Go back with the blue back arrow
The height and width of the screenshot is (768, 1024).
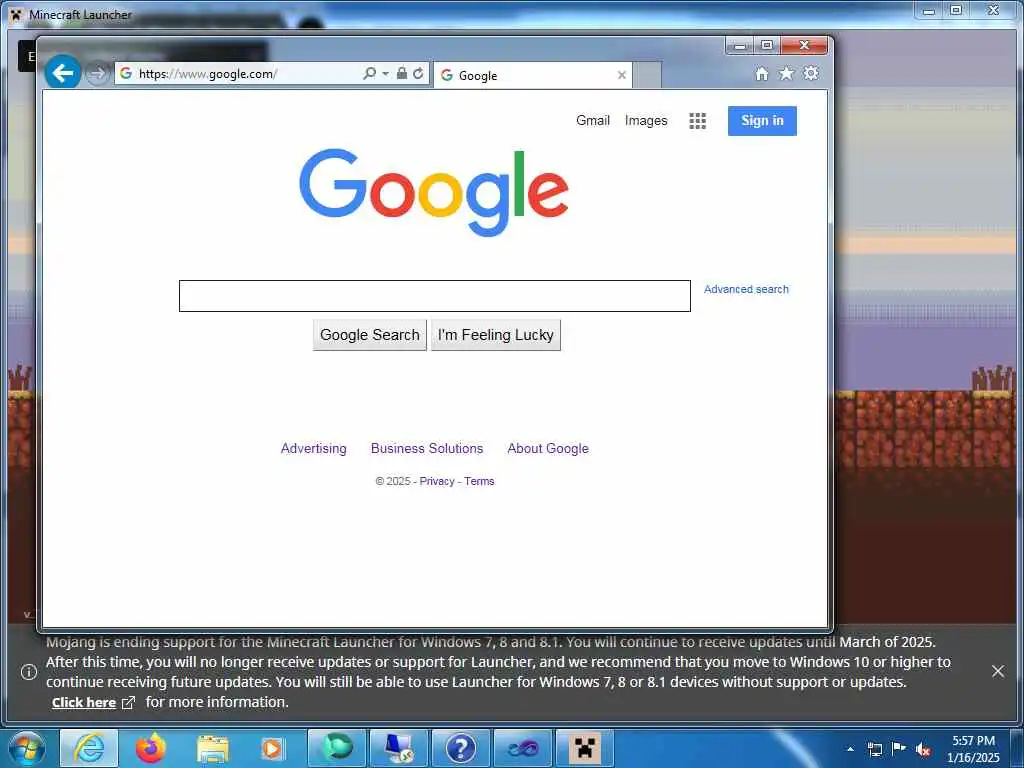click(x=63, y=72)
